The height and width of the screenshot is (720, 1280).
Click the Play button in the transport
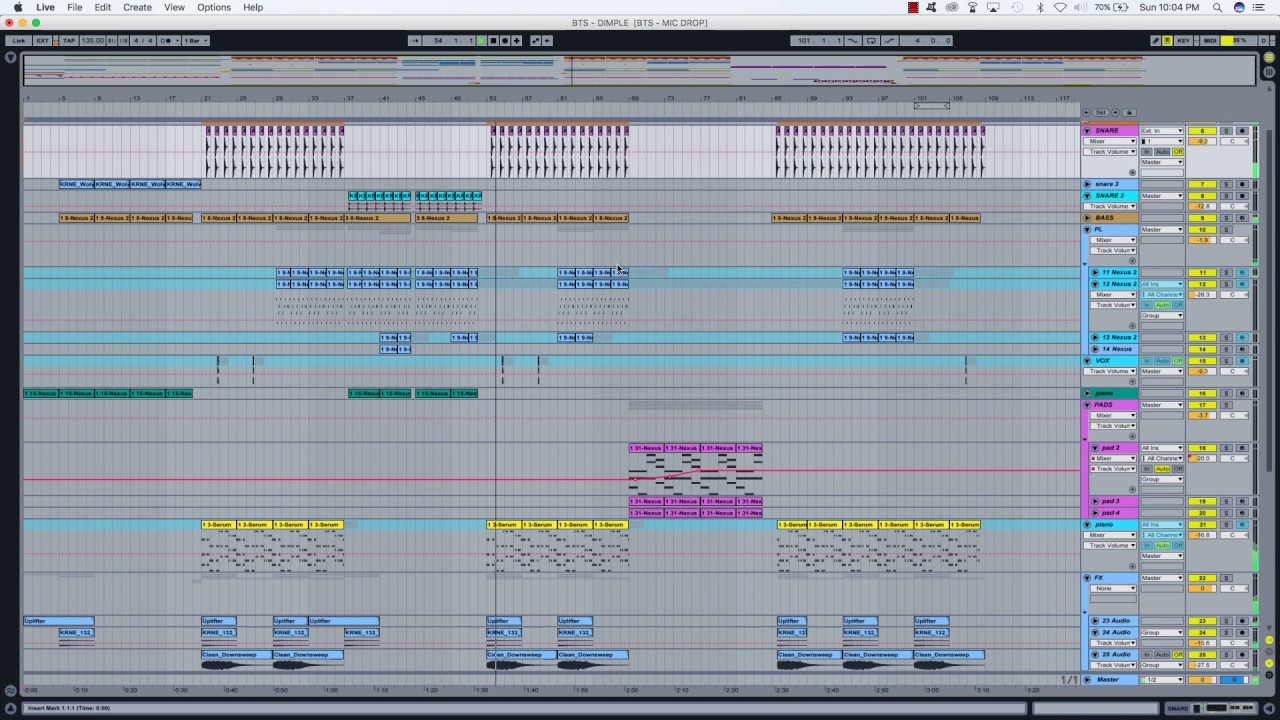(x=481, y=41)
